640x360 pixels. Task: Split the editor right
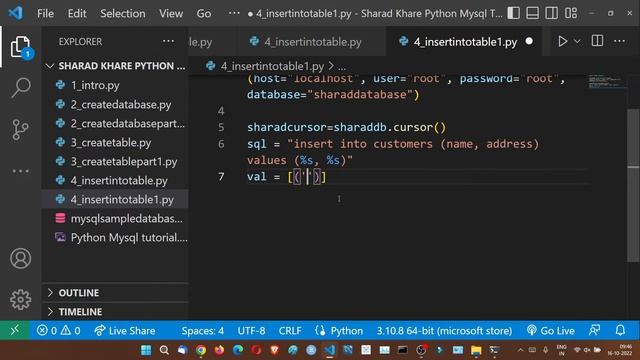[x=597, y=41]
